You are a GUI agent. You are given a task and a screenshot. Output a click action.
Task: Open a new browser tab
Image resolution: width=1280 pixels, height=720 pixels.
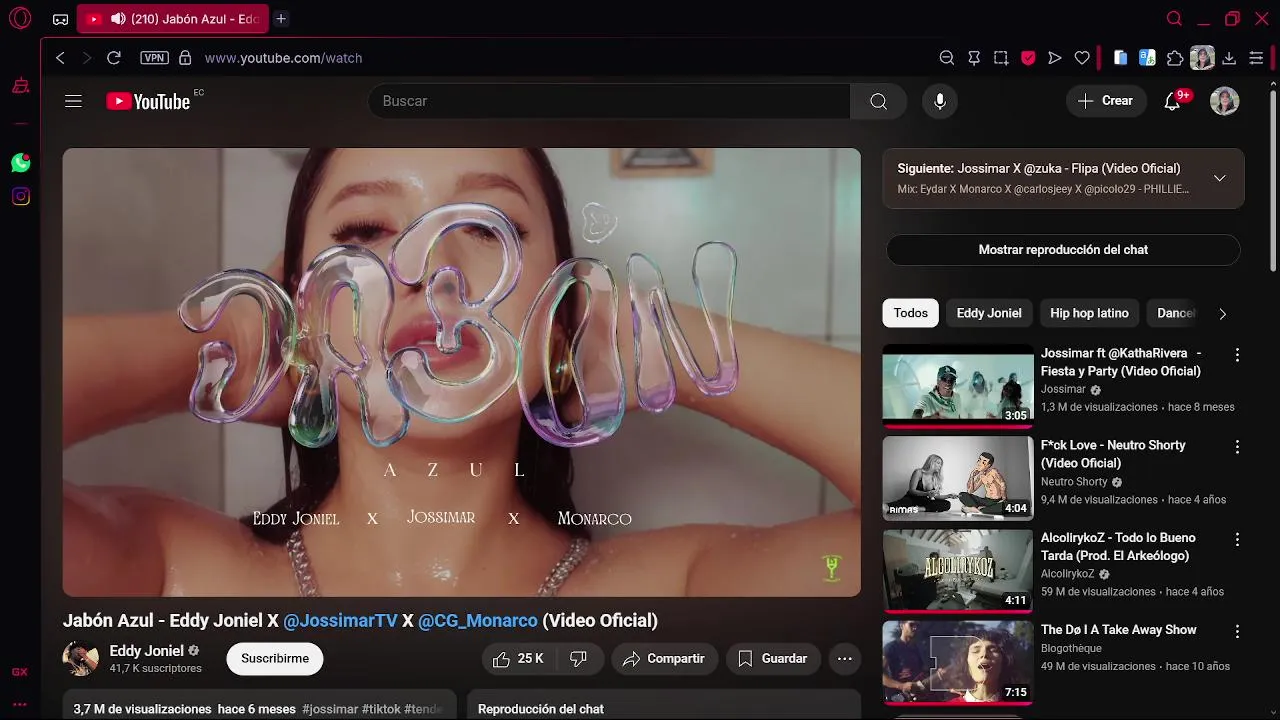pos(281,19)
